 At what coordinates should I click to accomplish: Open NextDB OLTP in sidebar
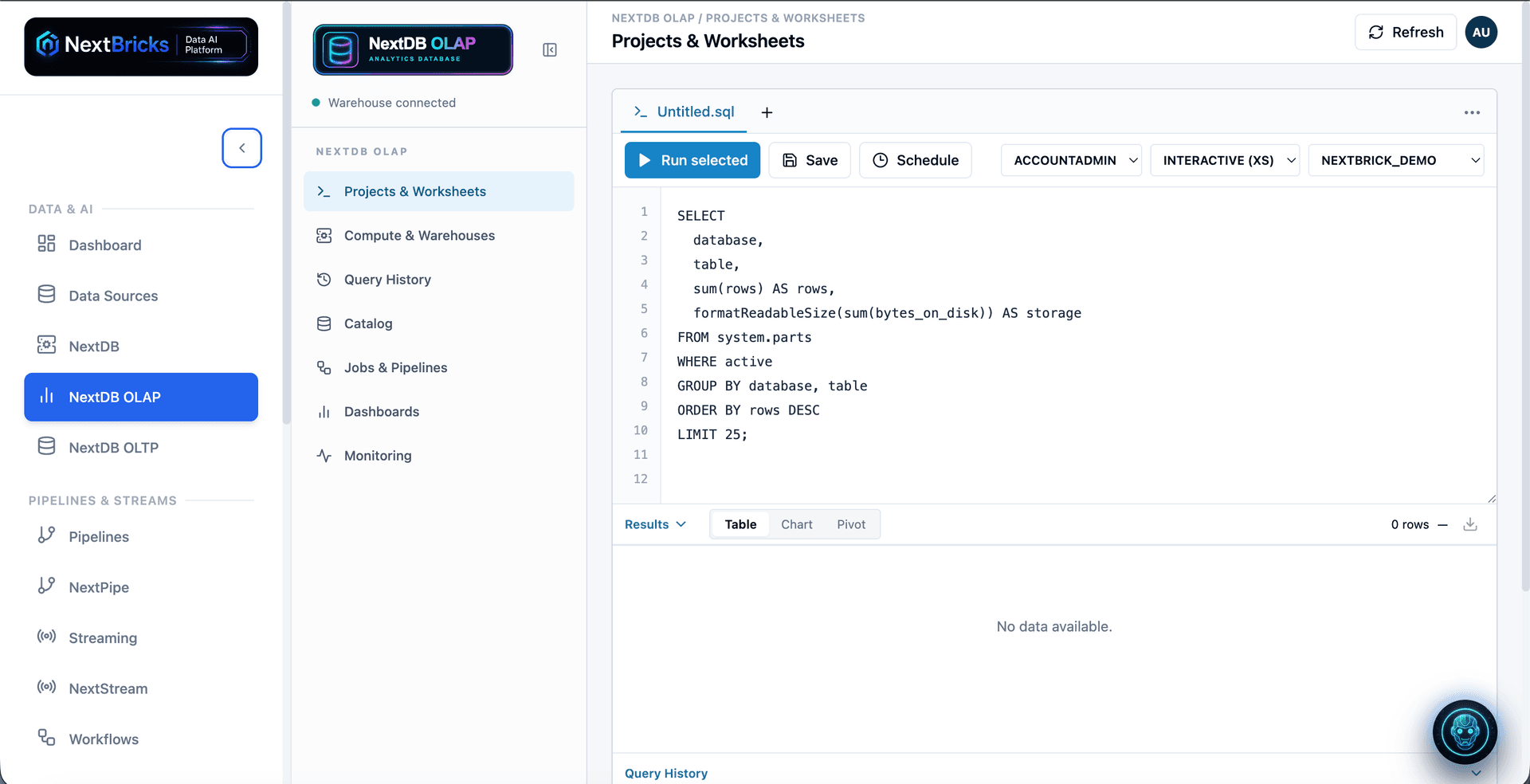141,447
